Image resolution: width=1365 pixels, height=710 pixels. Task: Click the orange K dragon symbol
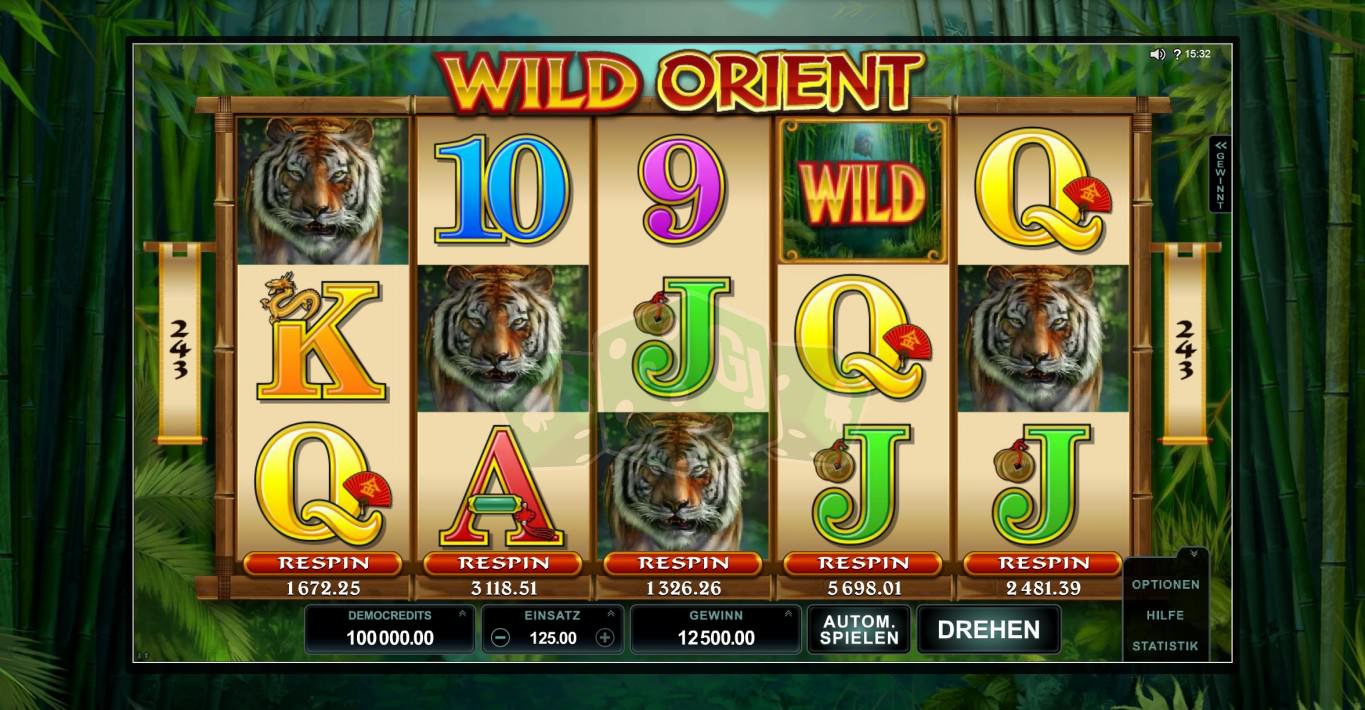[x=321, y=337]
